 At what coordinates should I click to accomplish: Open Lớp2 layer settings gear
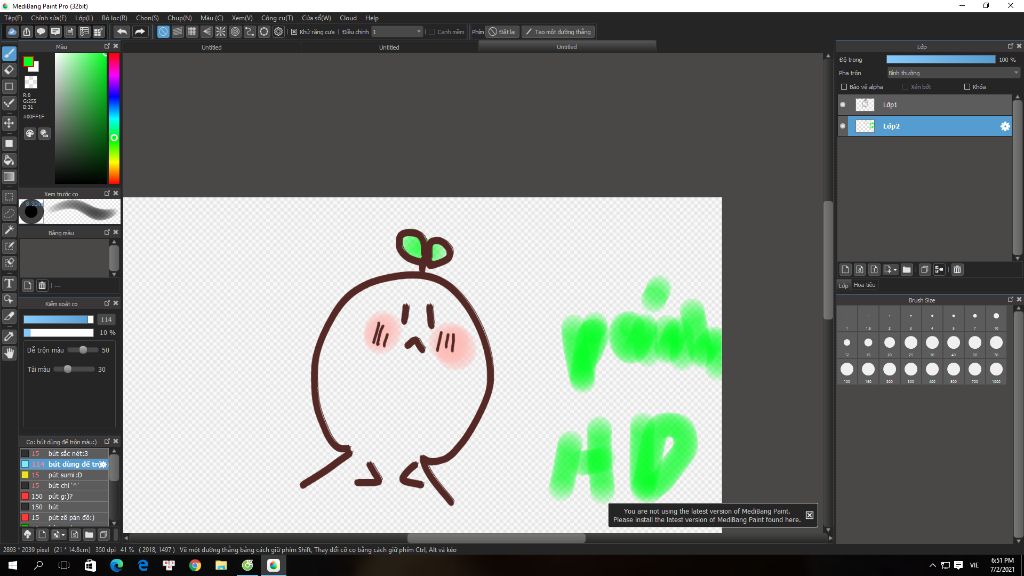1005,127
